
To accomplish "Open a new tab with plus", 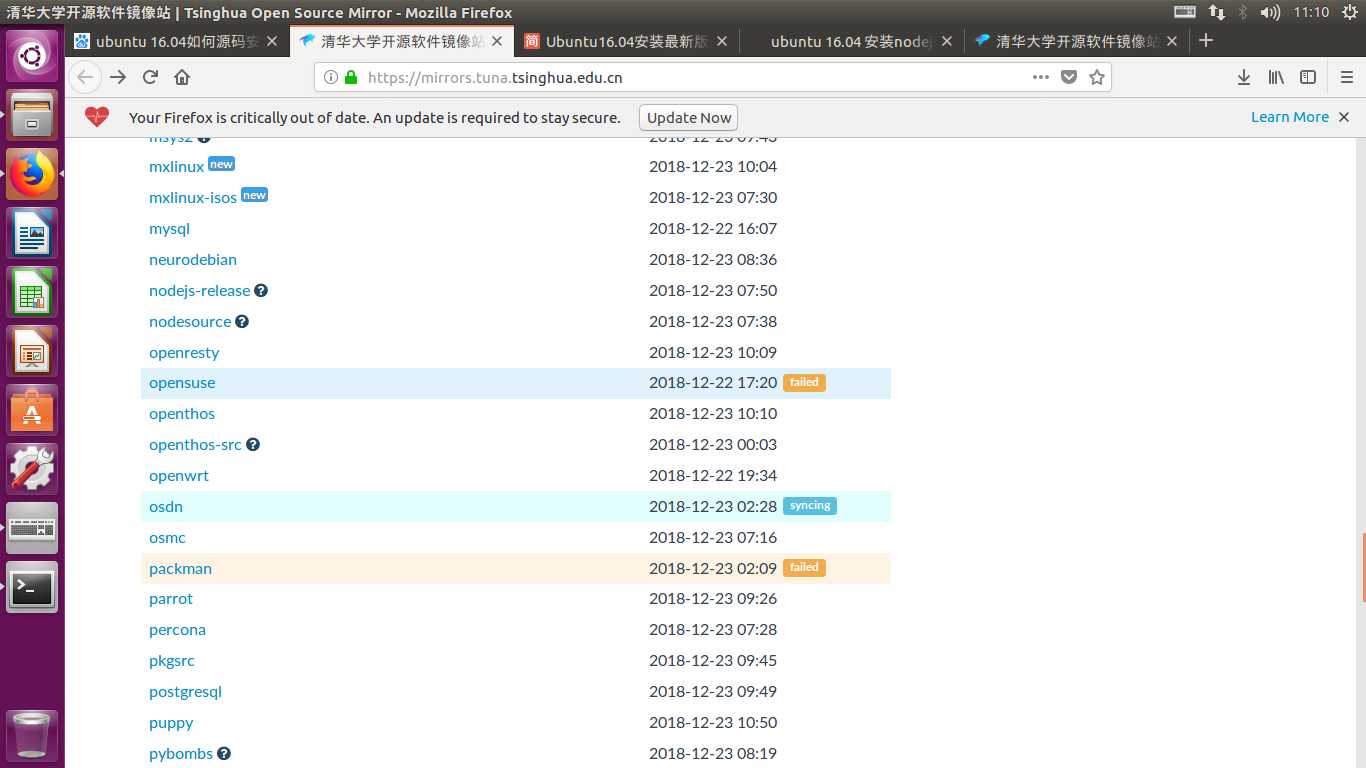I will coord(1206,40).
